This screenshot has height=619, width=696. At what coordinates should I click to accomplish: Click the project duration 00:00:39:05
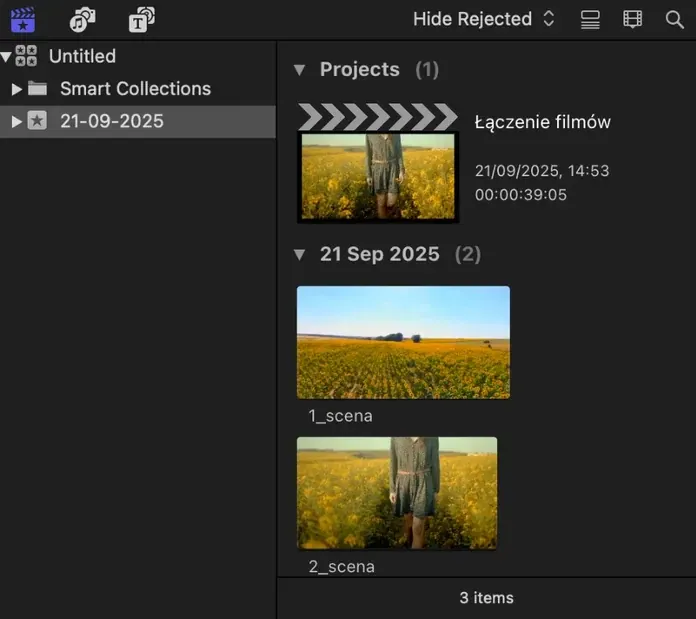tap(521, 195)
